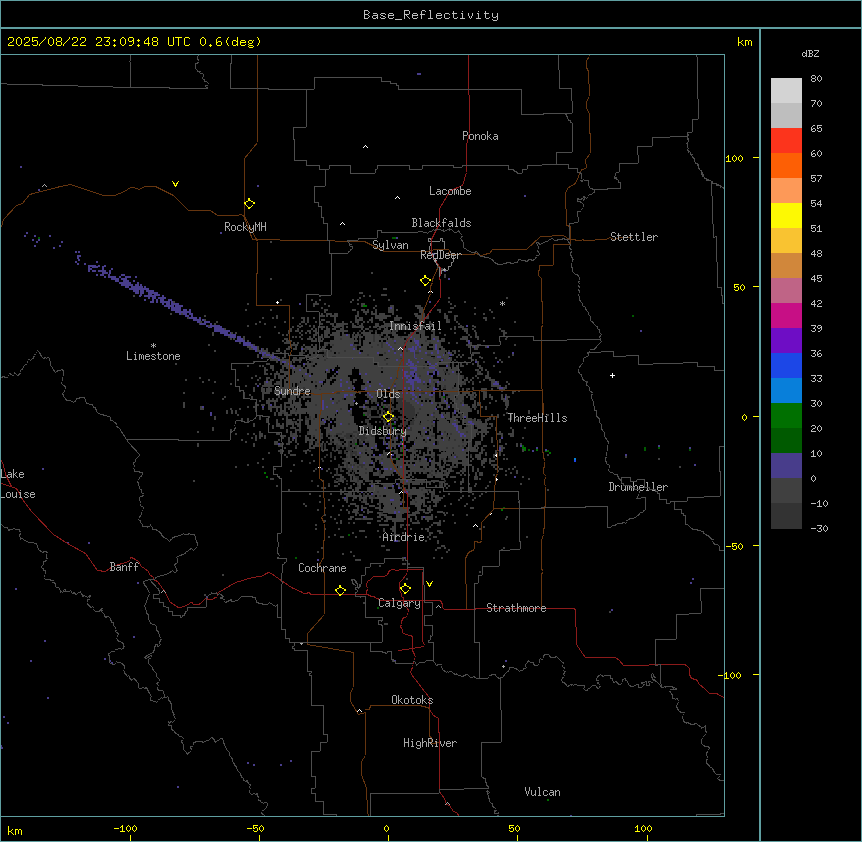Click the Okotoks city label
Viewport: 862px width, 842px height.
[412, 700]
